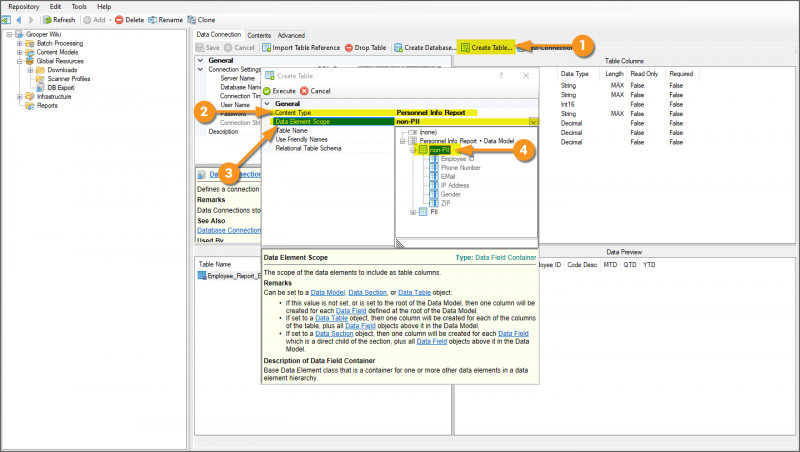Select the Gender field
800x452 pixels.
(451, 194)
